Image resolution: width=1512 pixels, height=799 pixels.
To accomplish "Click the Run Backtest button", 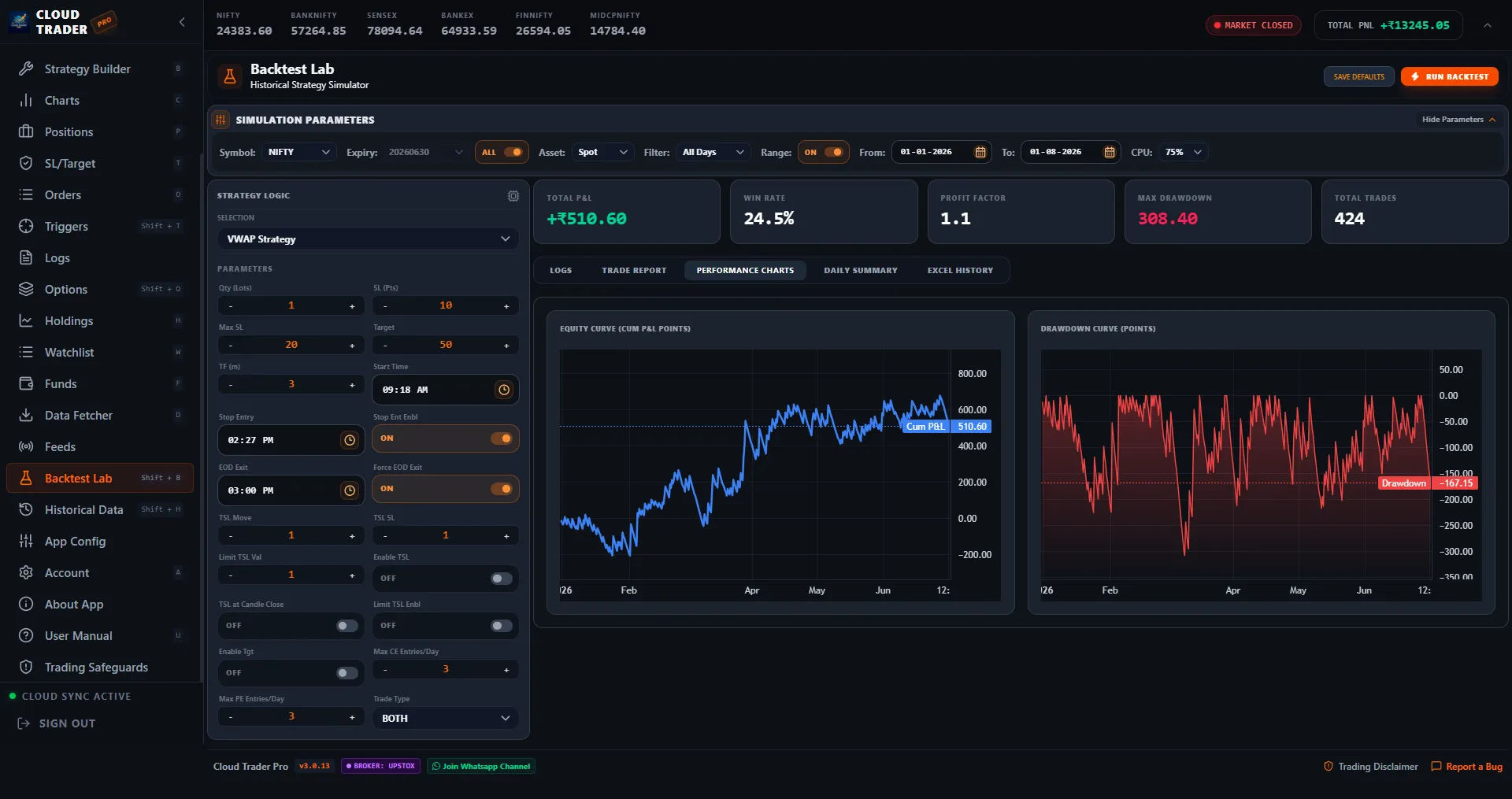I will click(1449, 76).
